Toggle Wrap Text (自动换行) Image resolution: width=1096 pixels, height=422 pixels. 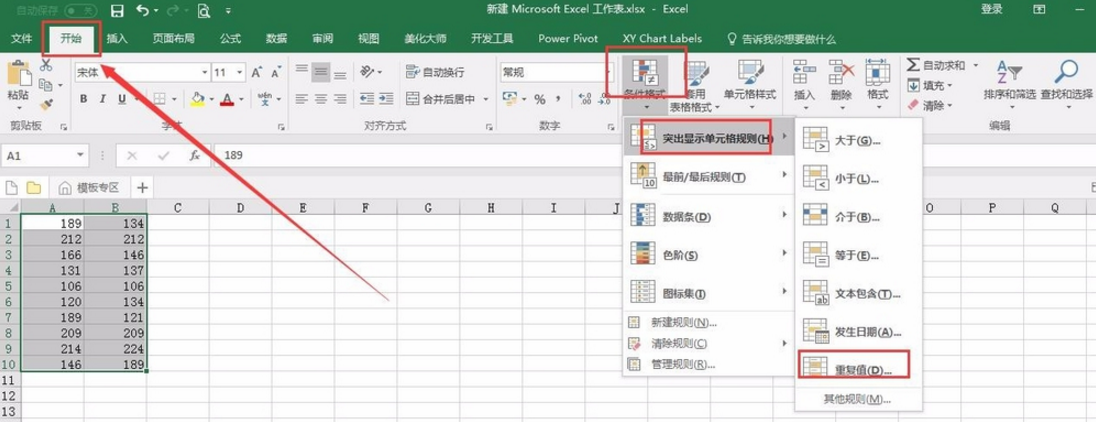click(435, 72)
